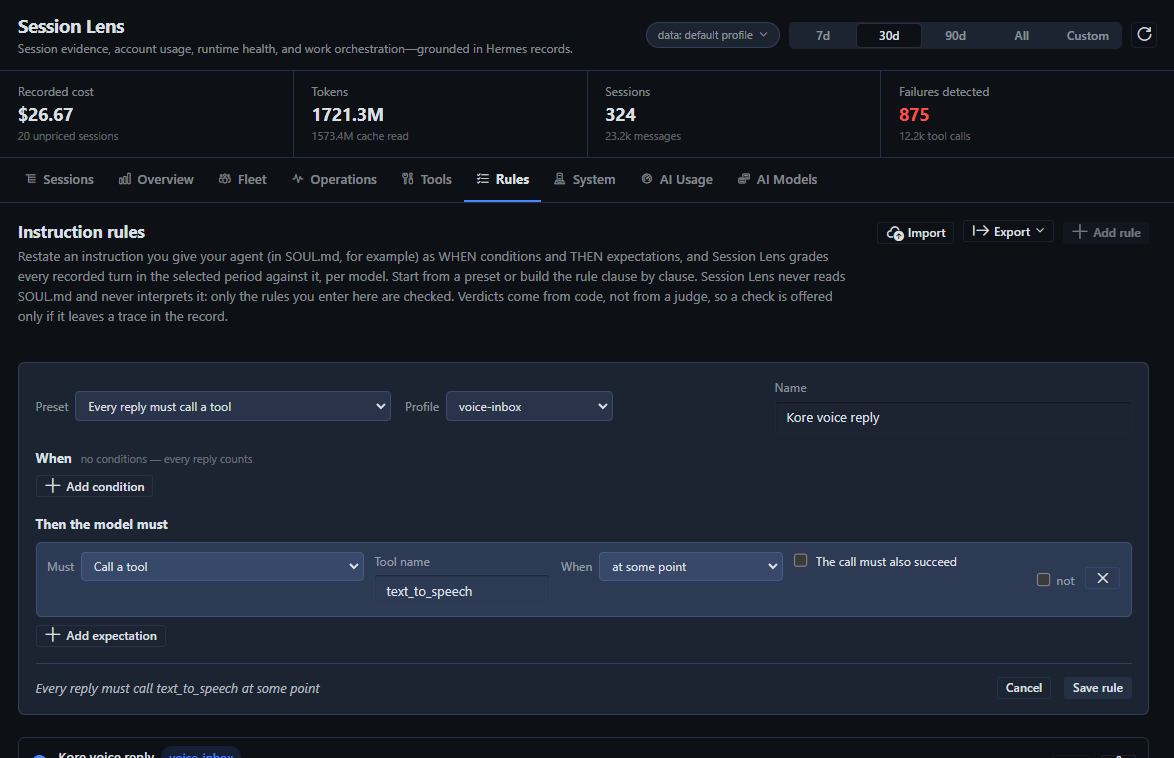Select the 30d time range
The height and width of the screenshot is (758, 1174).
[x=889, y=35]
